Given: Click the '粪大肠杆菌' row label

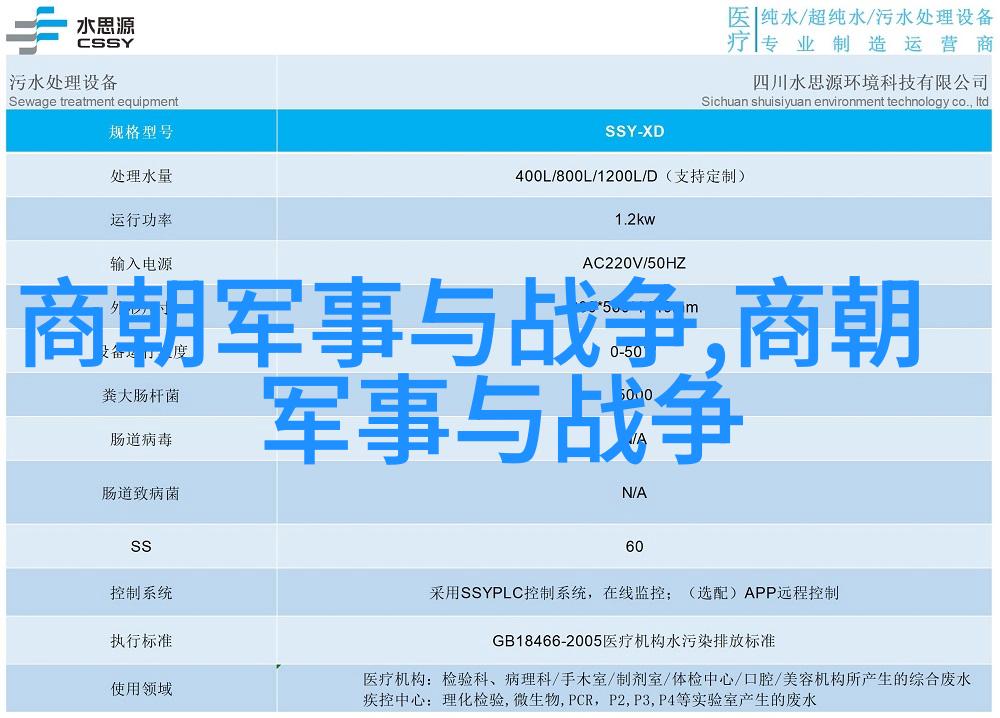Looking at the screenshot, I should pos(141,396).
